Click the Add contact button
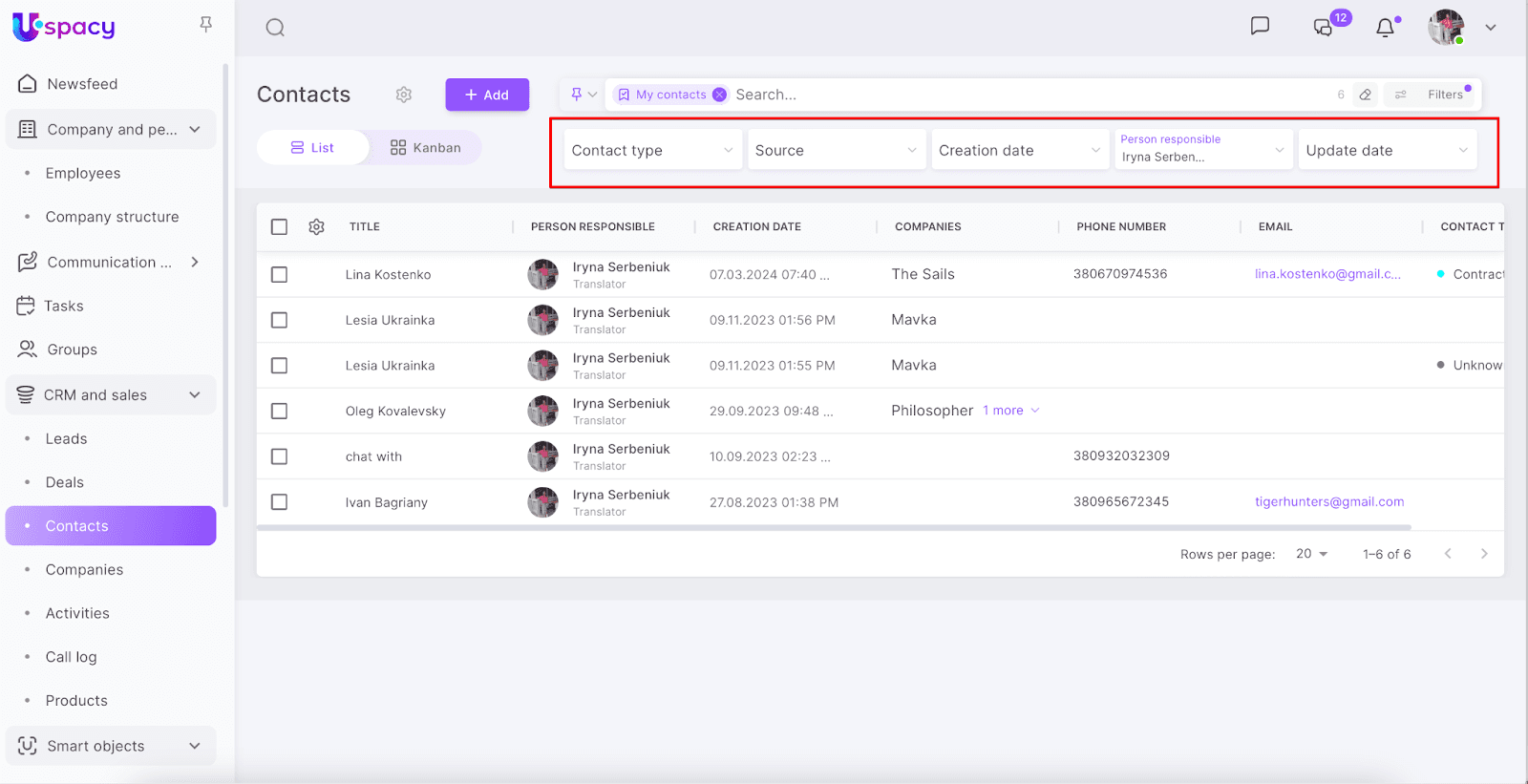The width and height of the screenshot is (1528, 784). pos(487,95)
